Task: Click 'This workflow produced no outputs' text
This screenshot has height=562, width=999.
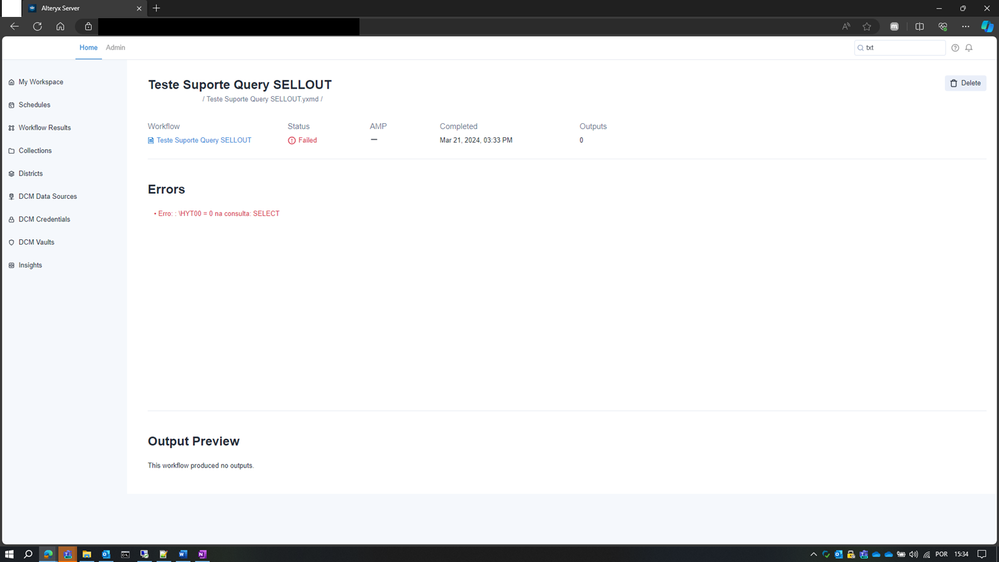Action: 201,466
